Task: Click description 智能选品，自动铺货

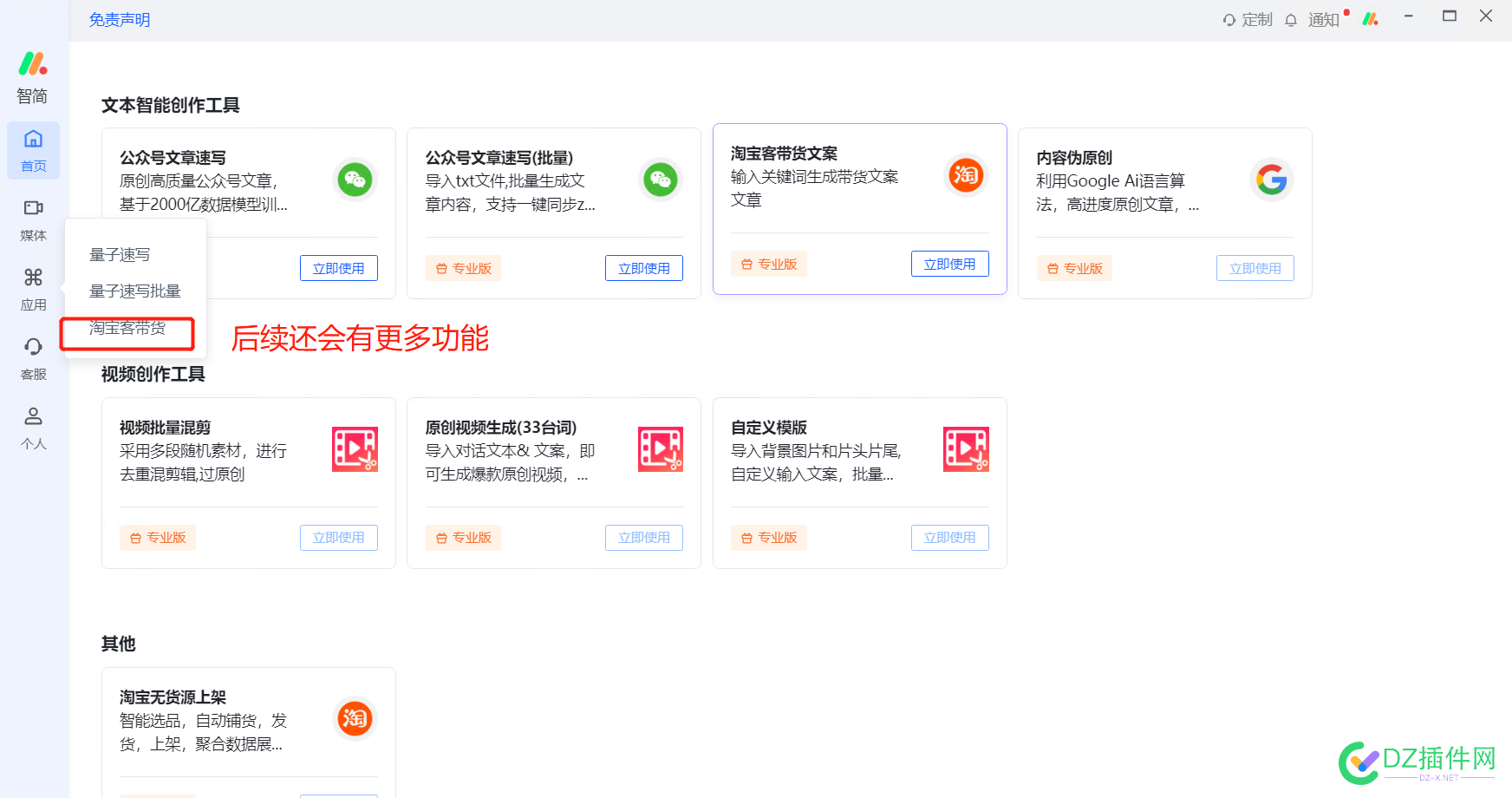Action: (204, 732)
